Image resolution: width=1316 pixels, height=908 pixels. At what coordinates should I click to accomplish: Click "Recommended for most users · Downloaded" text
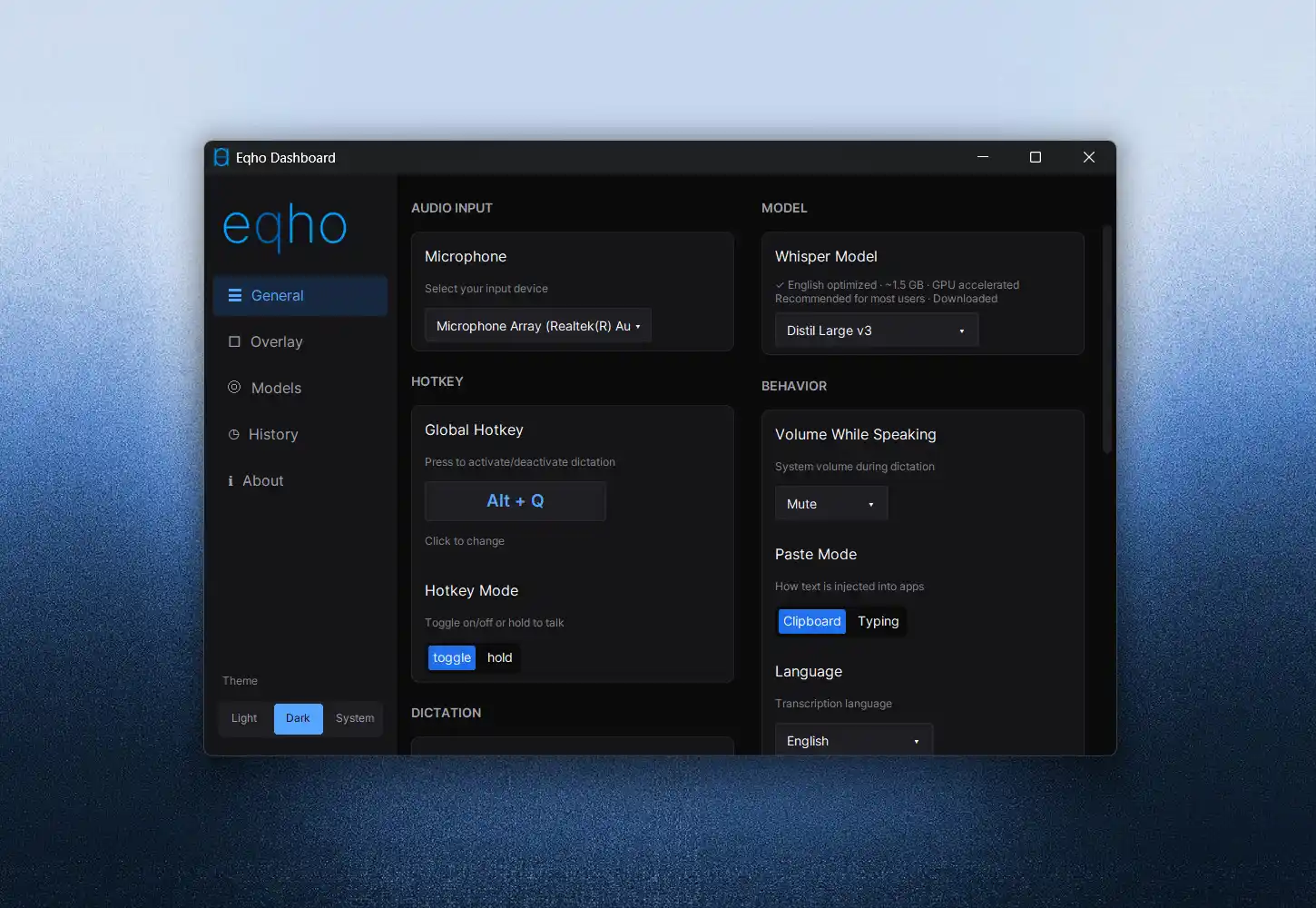pos(886,299)
